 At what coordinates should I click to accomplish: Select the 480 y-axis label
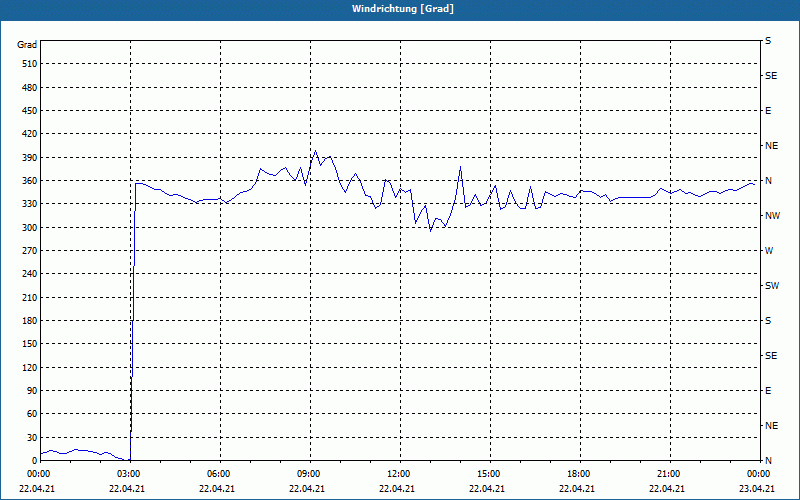pyautogui.click(x=30, y=87)
